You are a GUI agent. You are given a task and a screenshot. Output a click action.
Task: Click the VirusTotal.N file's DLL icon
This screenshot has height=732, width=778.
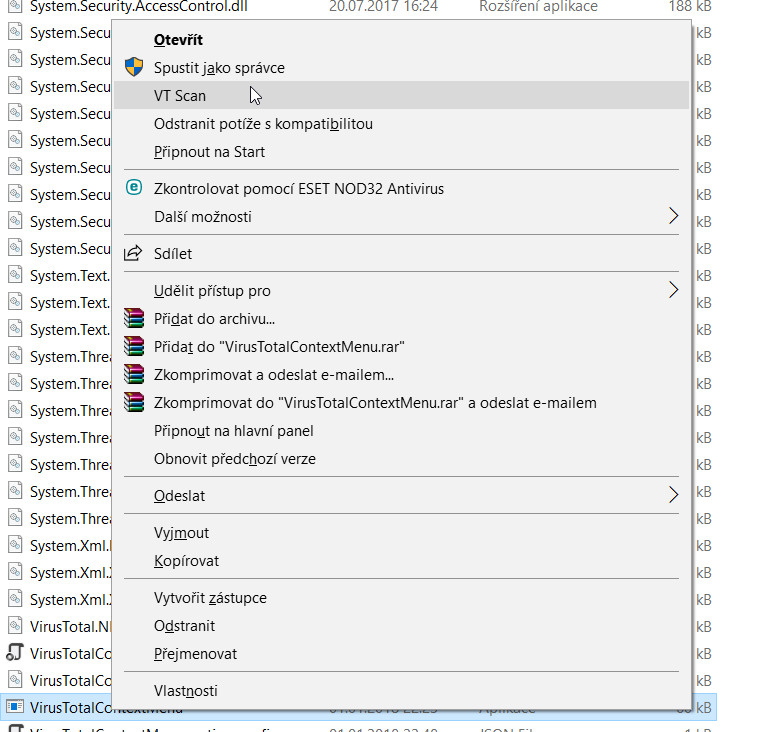pyautogui.click(x=15, y=626)
